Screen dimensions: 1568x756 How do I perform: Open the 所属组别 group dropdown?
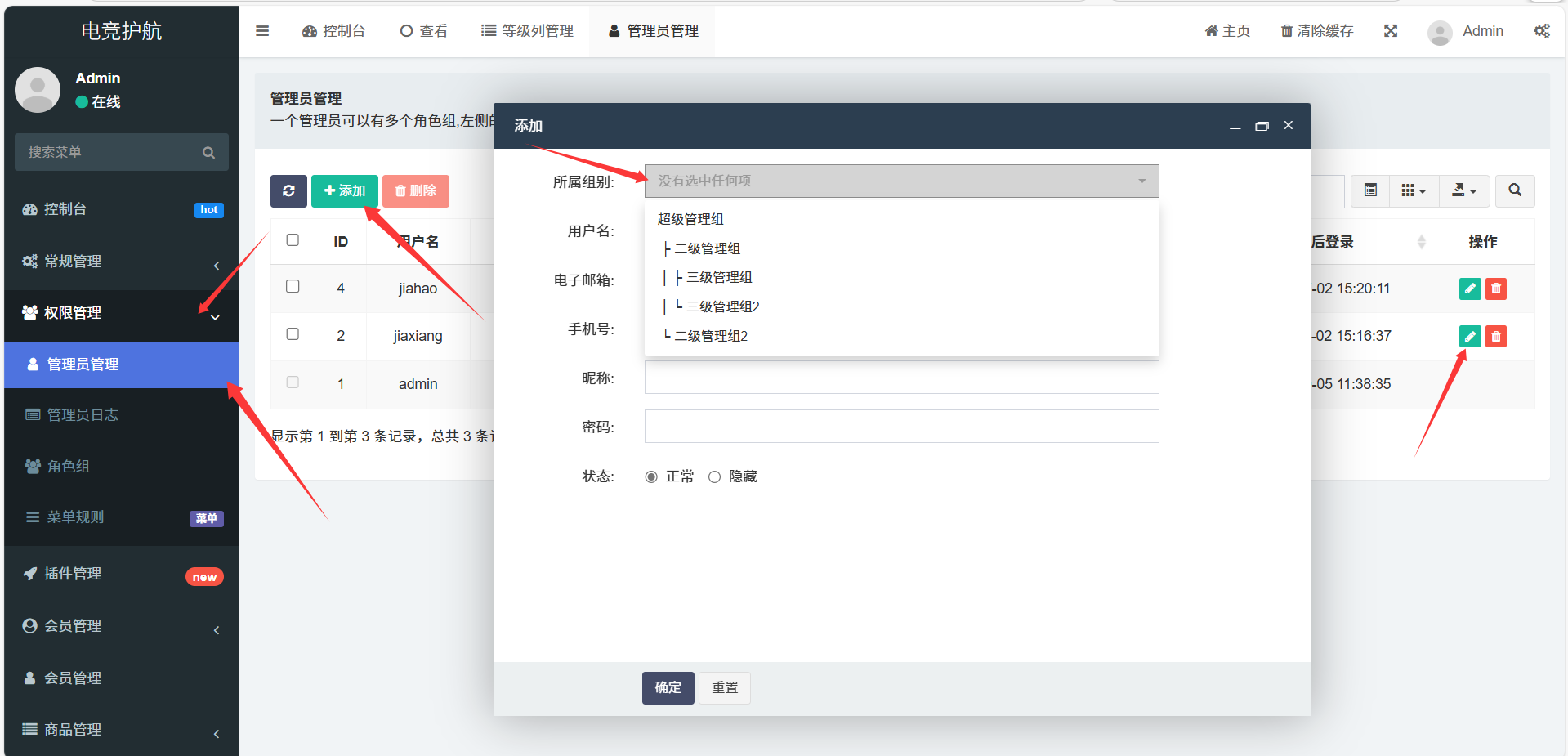coord(900,181)
